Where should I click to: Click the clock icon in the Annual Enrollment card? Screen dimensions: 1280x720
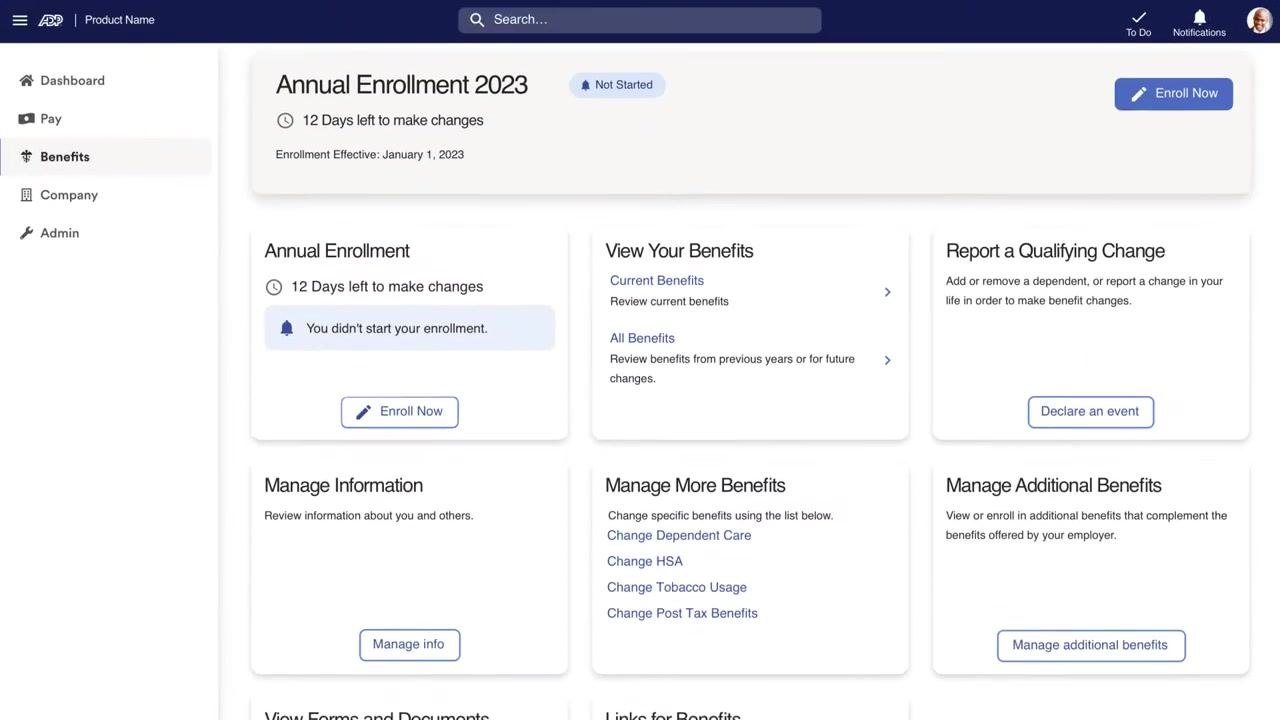(x=274, y=287)
